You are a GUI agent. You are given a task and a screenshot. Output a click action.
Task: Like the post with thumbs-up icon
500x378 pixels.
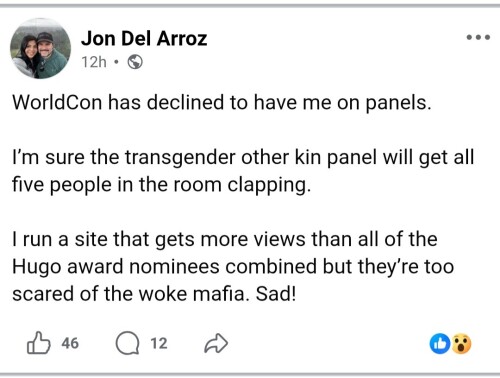pos(39,343)
